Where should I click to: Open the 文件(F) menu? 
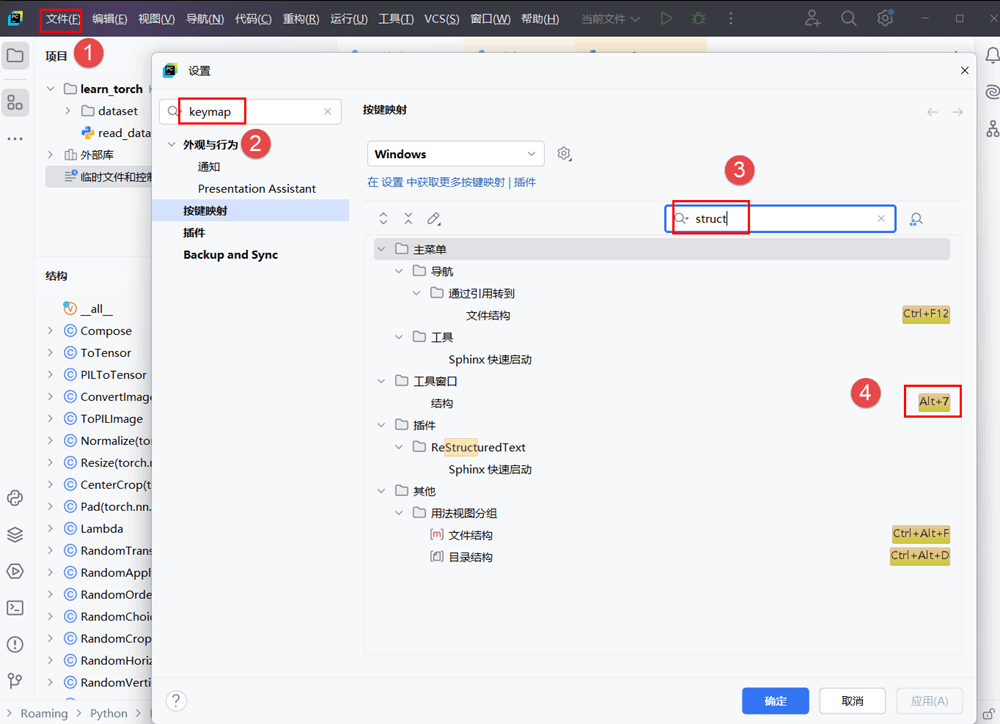62,19
